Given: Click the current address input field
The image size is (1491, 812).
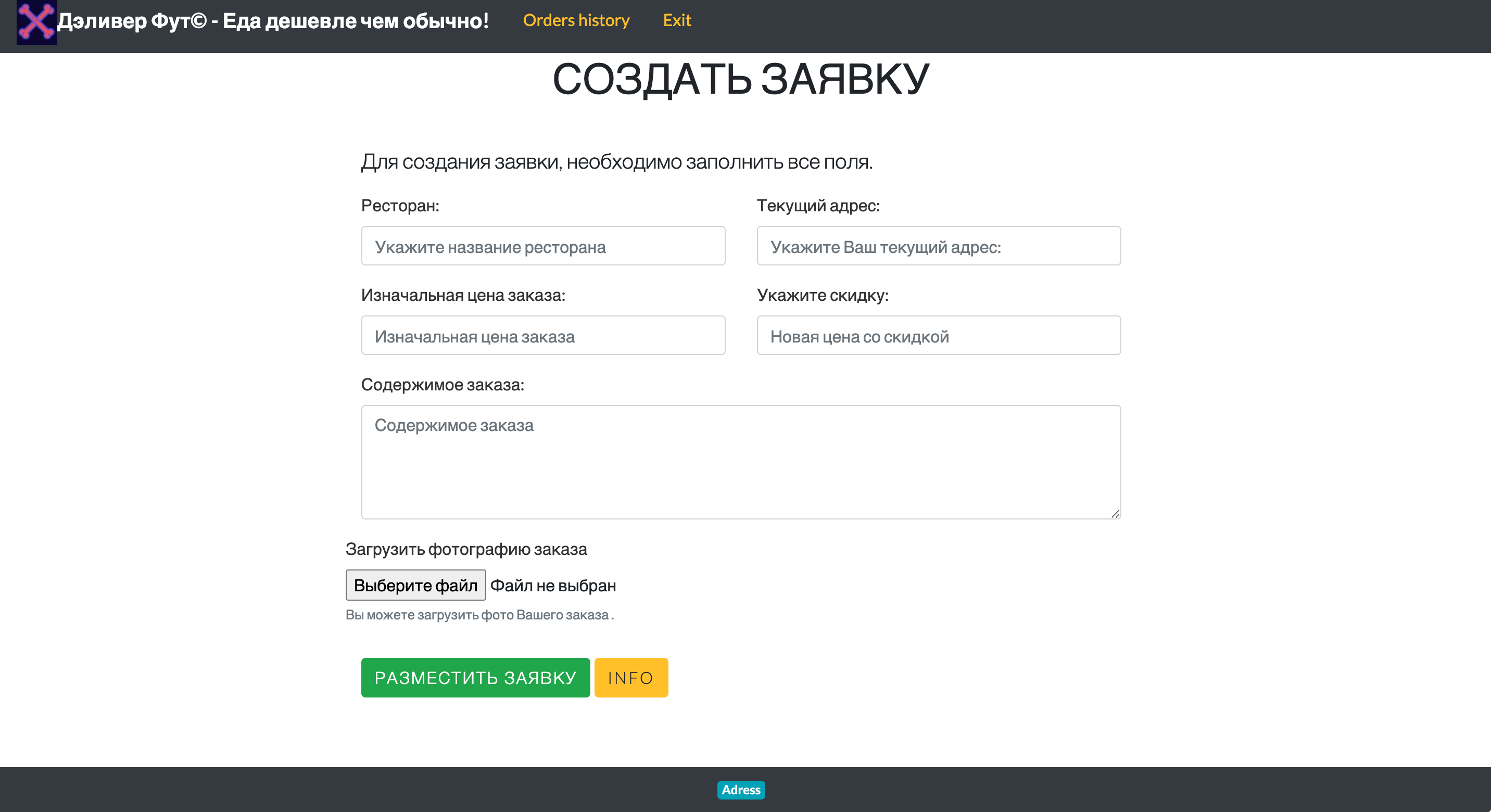Looking at the screenshot, I should 938,246.
